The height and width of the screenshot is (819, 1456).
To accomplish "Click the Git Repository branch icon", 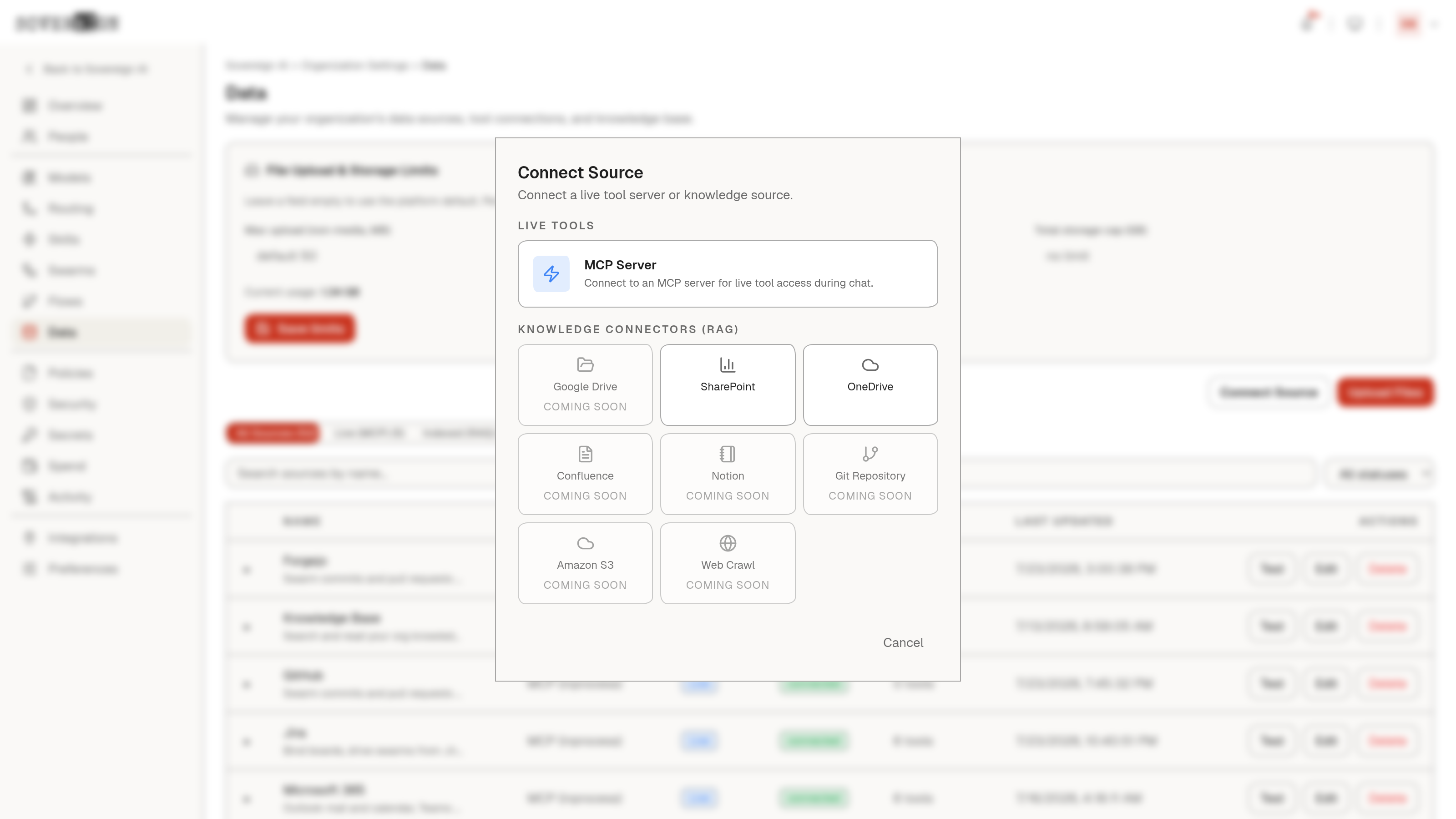I will 870,454.
